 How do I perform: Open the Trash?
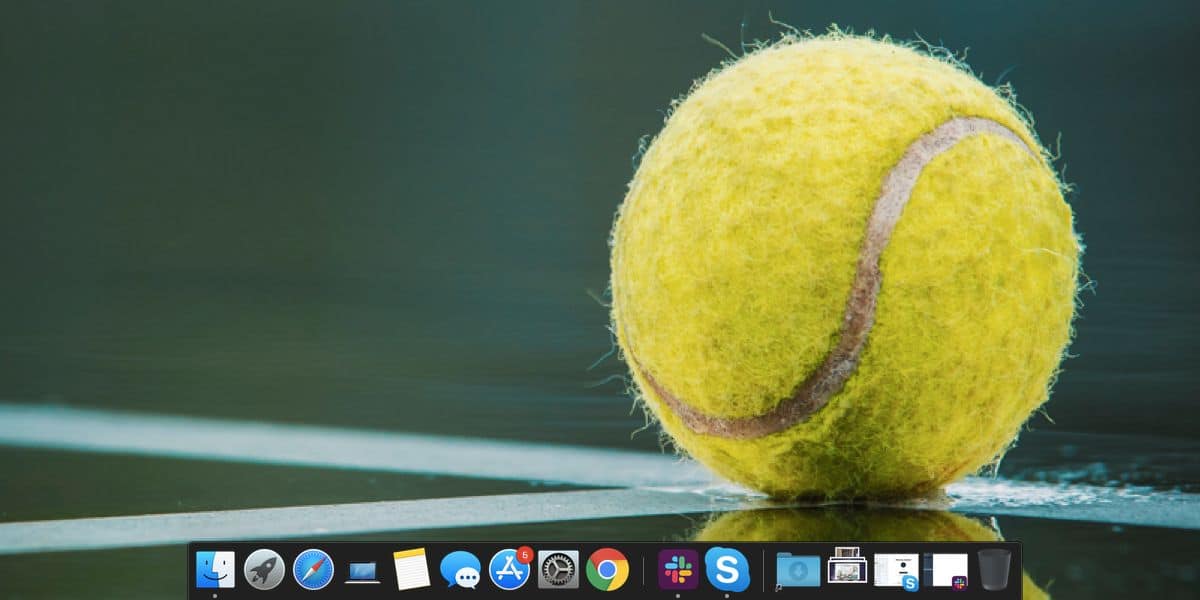[994, 569]
